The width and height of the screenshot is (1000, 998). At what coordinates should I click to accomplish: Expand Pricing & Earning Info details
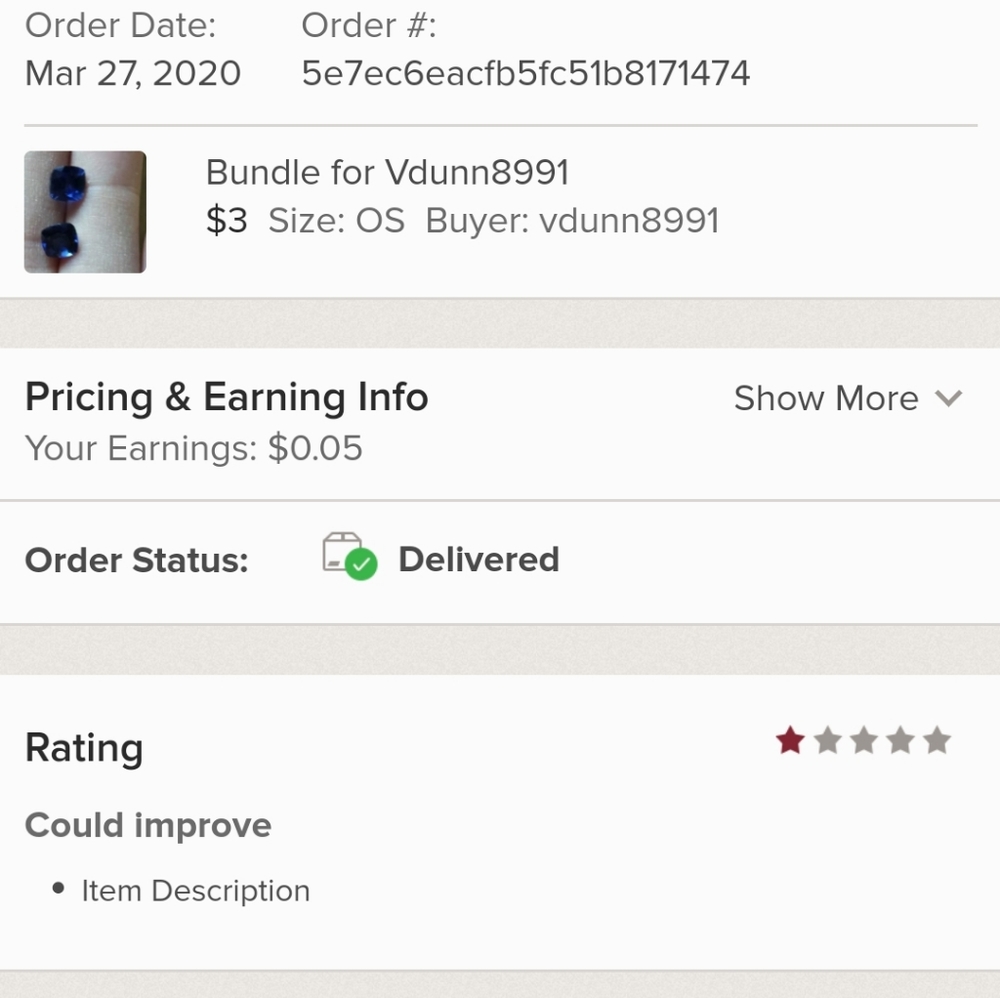(x=826, y=398)
